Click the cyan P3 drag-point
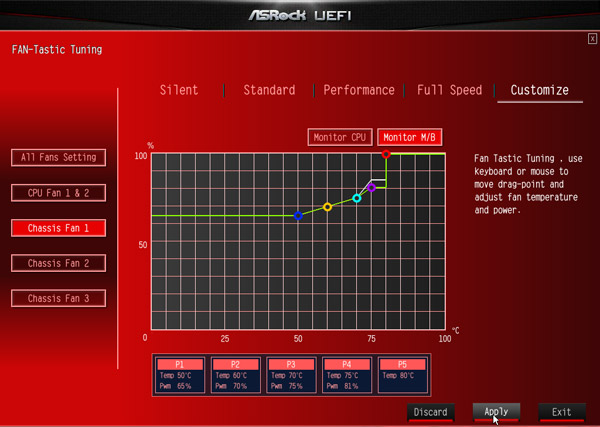The width and height of the screenshot is (600, 427). (357, 198)
